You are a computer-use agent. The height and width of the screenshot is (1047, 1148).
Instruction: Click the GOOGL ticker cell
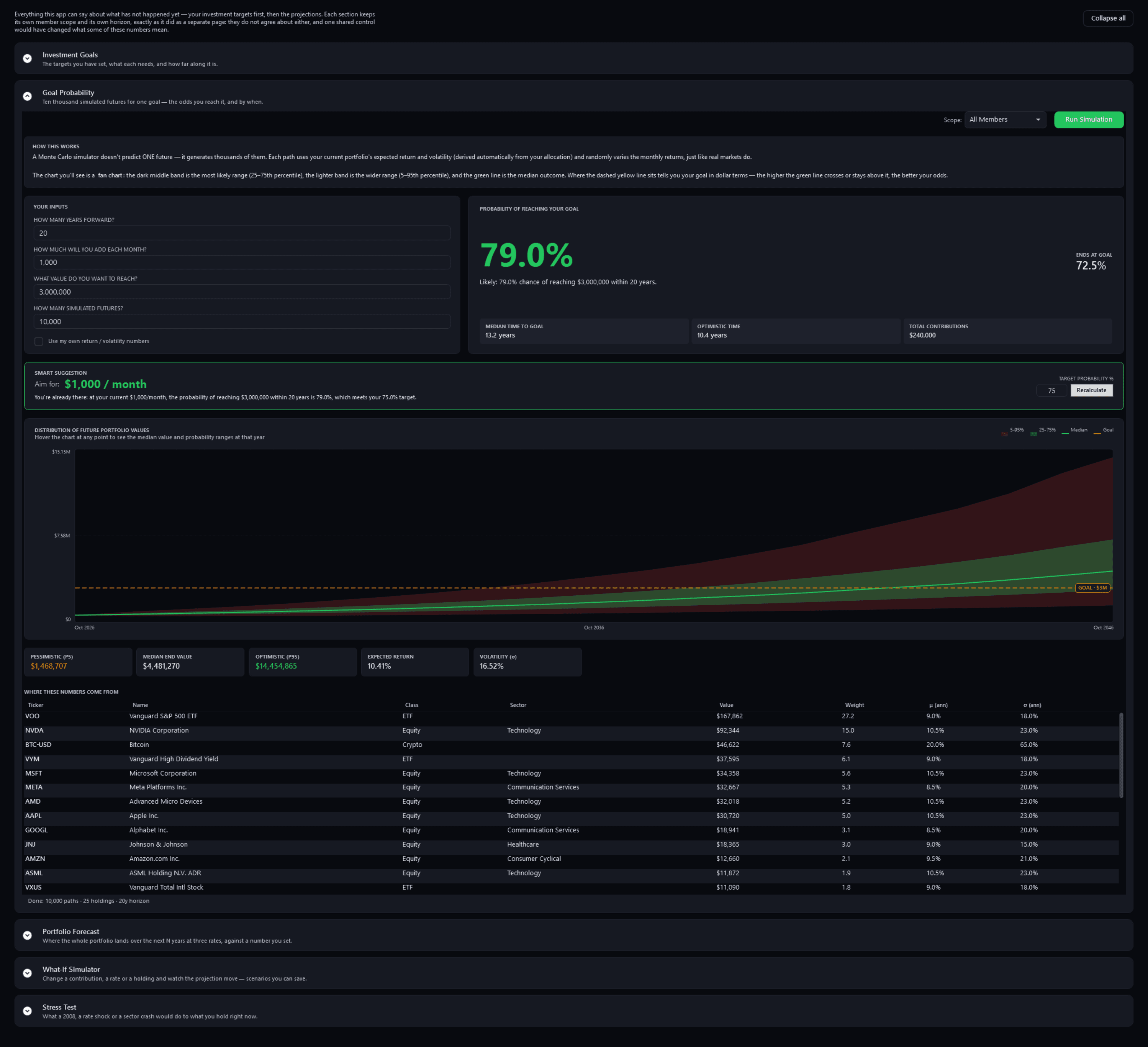pos(36,831)
